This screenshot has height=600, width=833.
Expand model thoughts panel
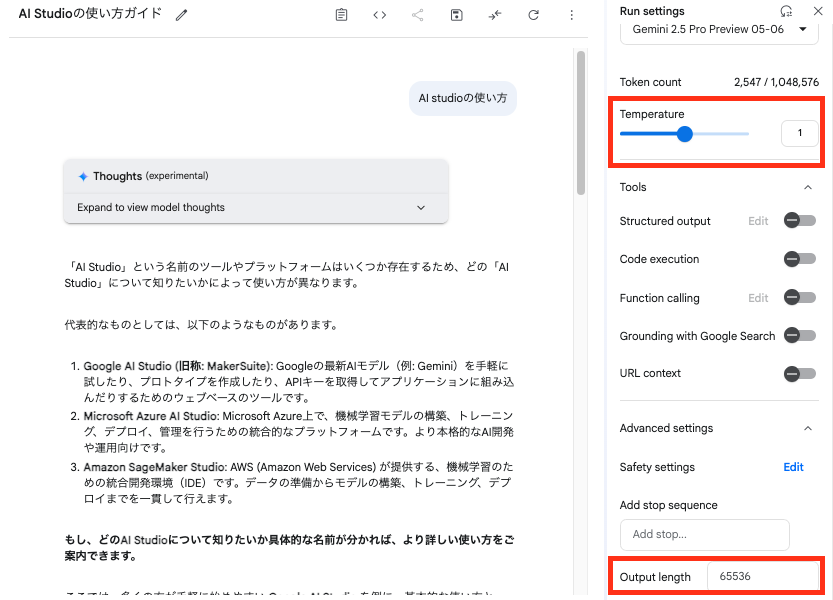(256, 208)
